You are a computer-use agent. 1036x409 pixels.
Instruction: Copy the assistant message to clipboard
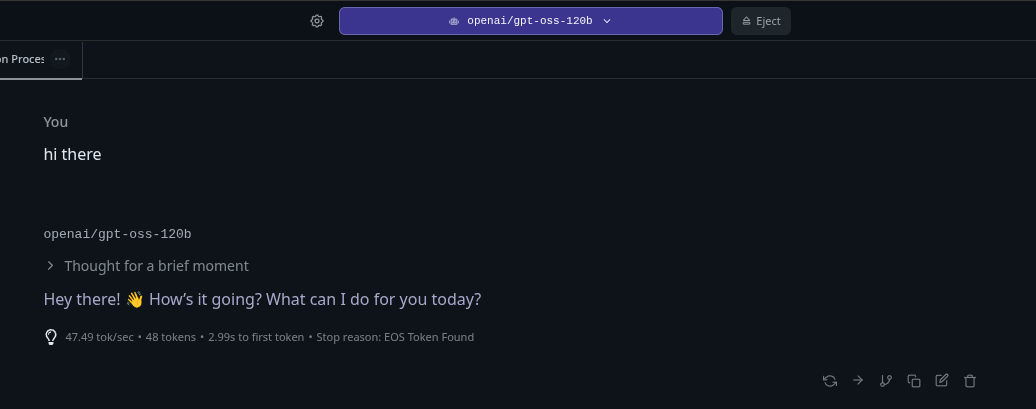pos(914,380)
